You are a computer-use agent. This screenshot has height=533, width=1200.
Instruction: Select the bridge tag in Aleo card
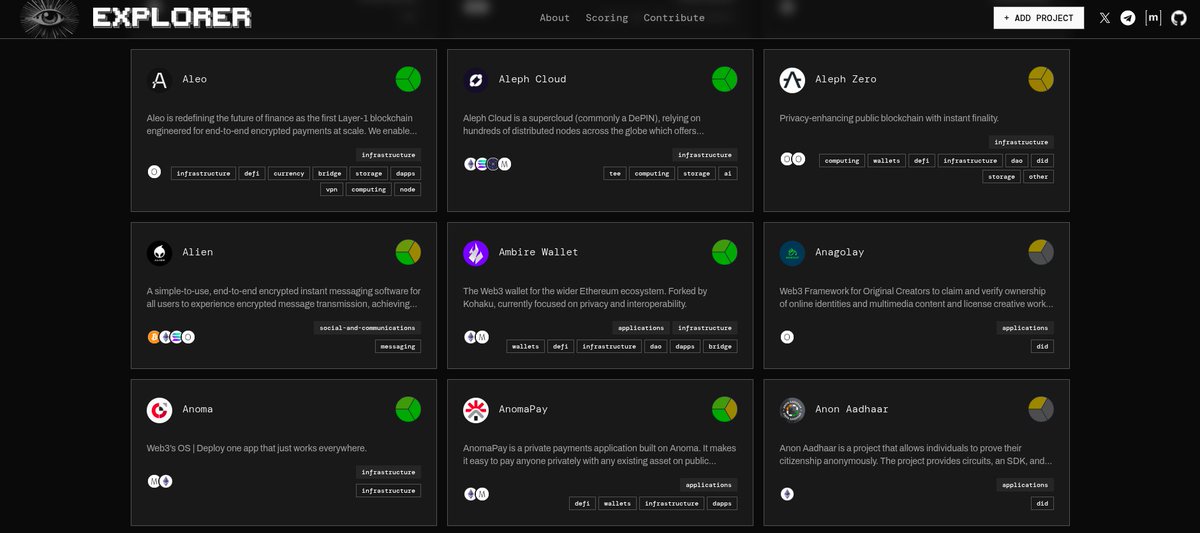click(x=329, y=173)
